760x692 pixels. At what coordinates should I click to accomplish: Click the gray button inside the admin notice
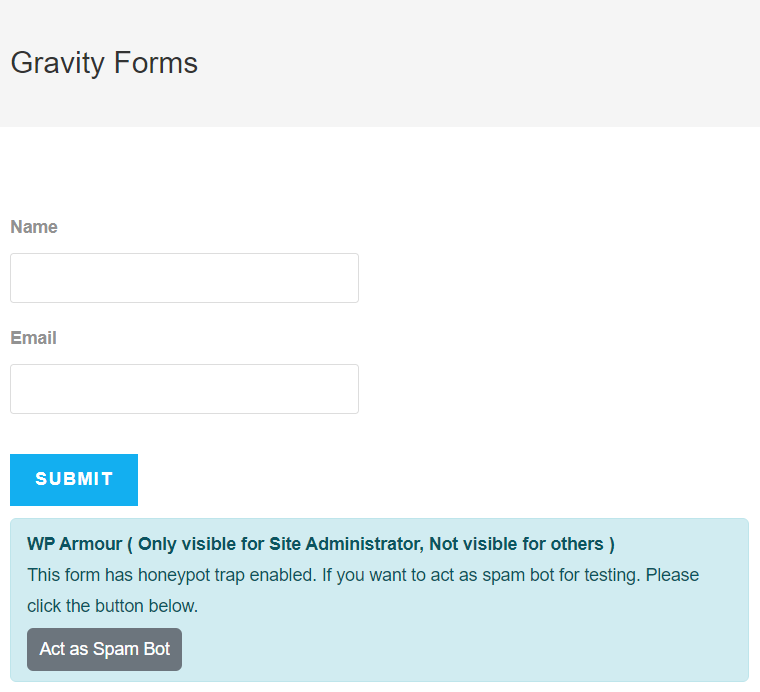pos(104,649)
